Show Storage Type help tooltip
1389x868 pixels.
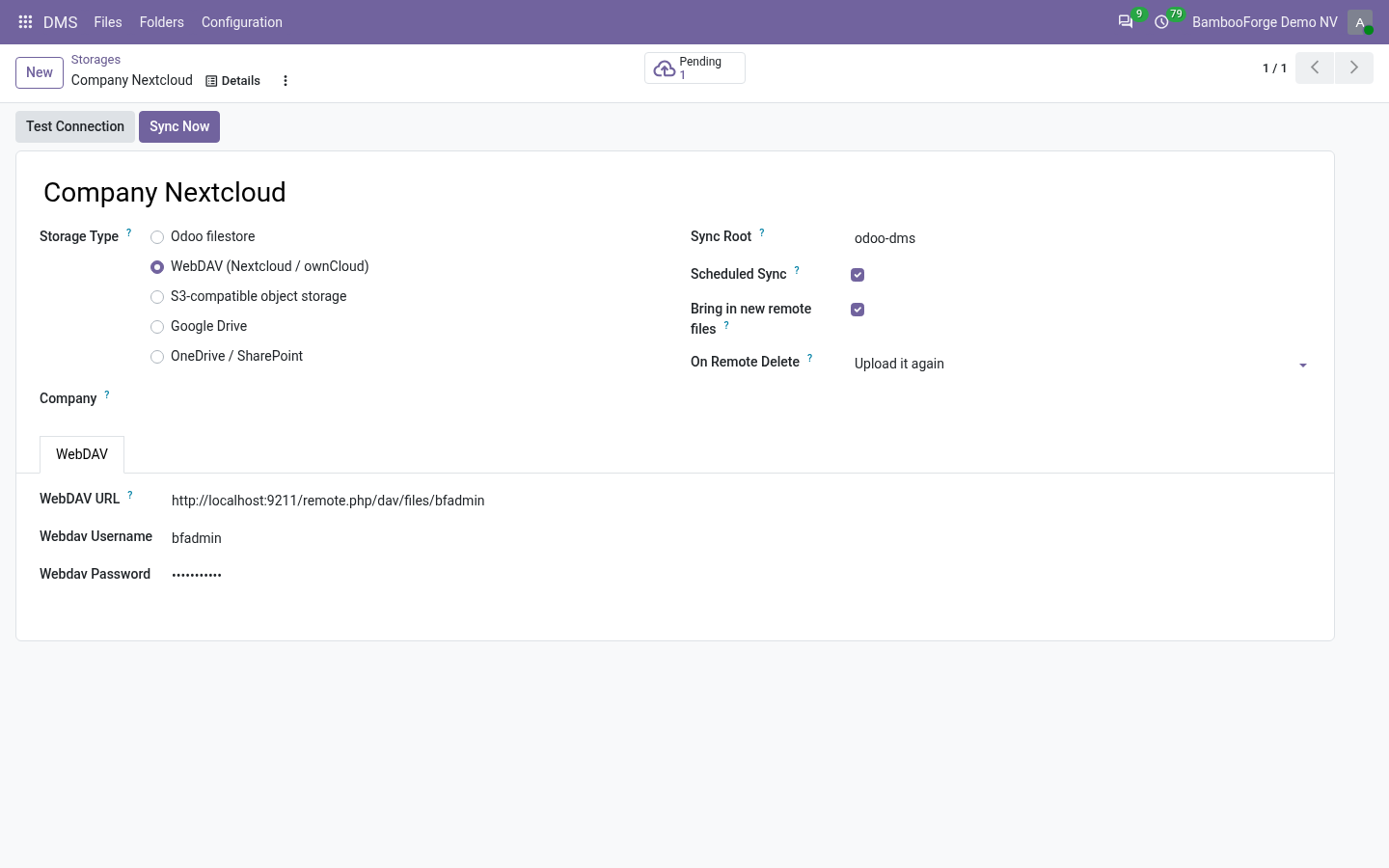(x=129, y=232)
